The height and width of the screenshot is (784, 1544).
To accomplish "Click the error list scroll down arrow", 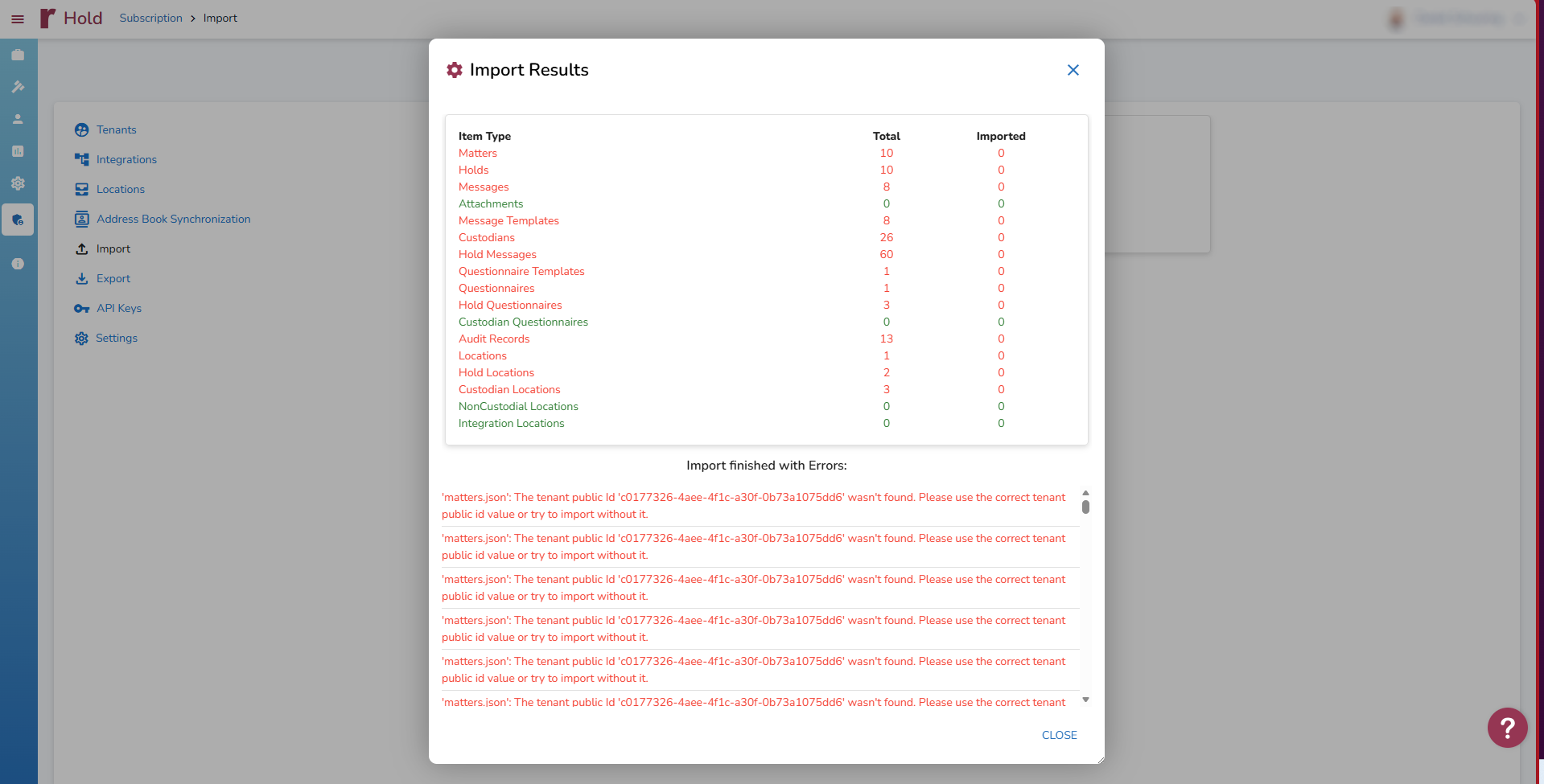I will click(1085, 700).
